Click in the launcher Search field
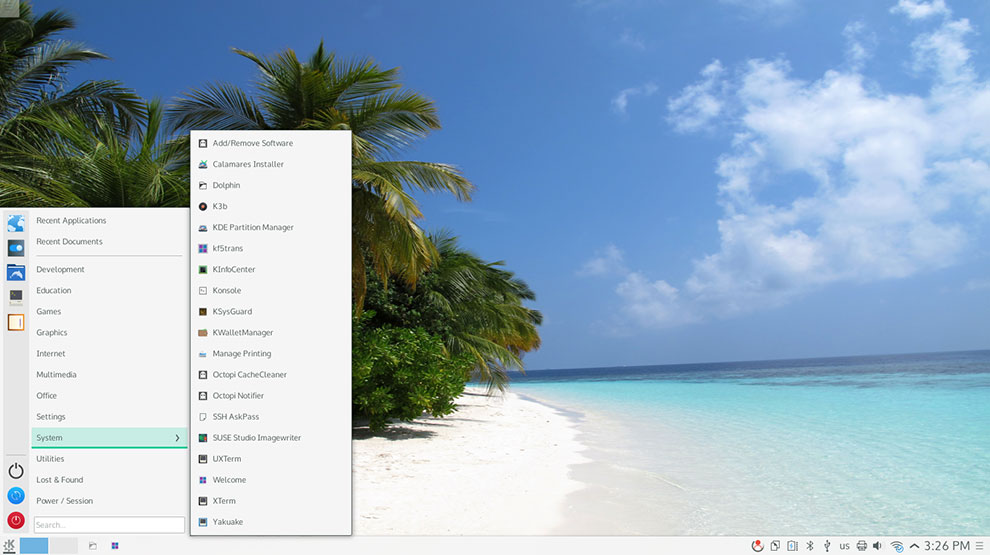The height and width of the screenshot is (555, 990). tap(109, 525)
